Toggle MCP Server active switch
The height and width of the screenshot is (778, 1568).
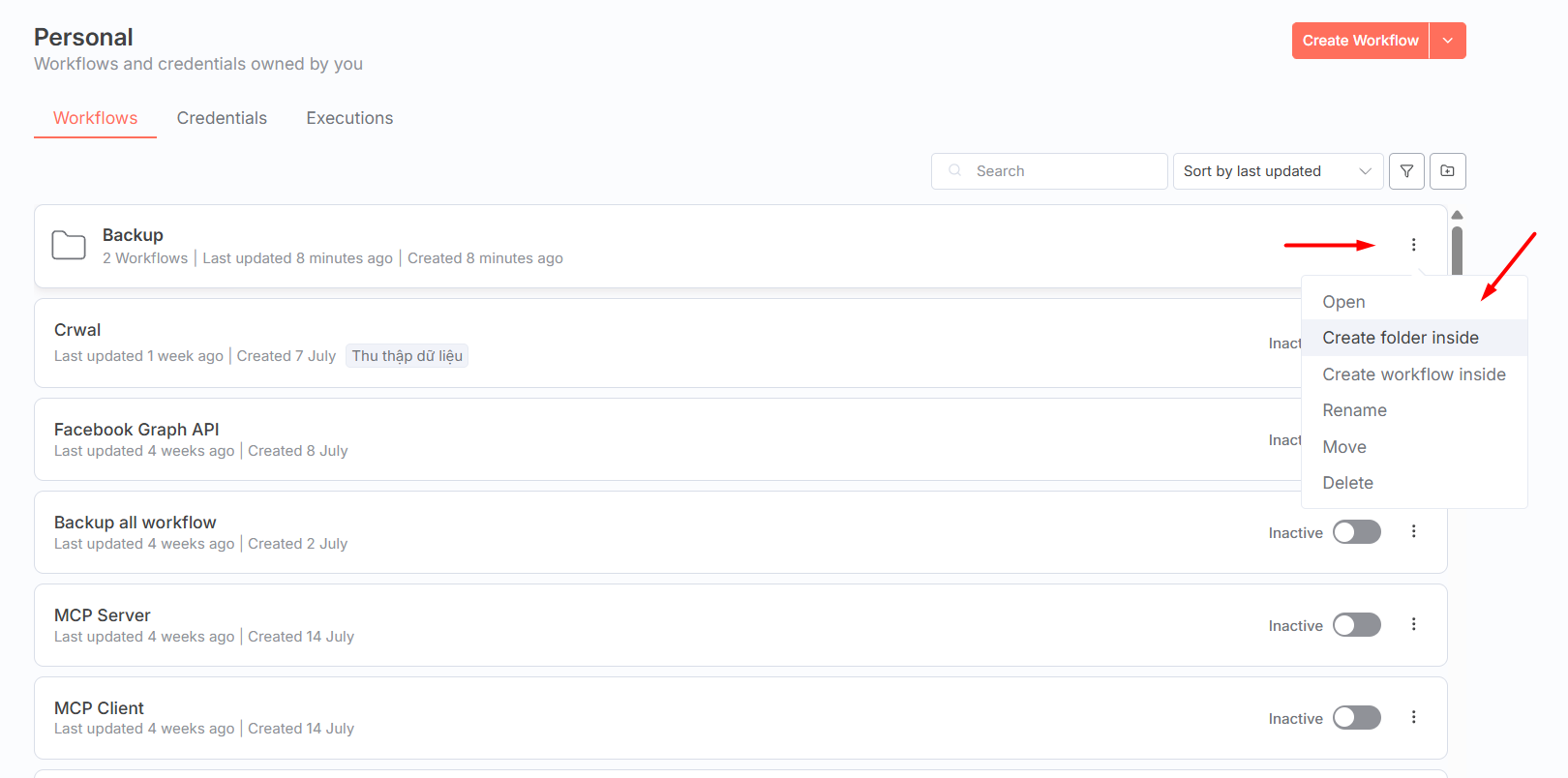[1356, 625]
